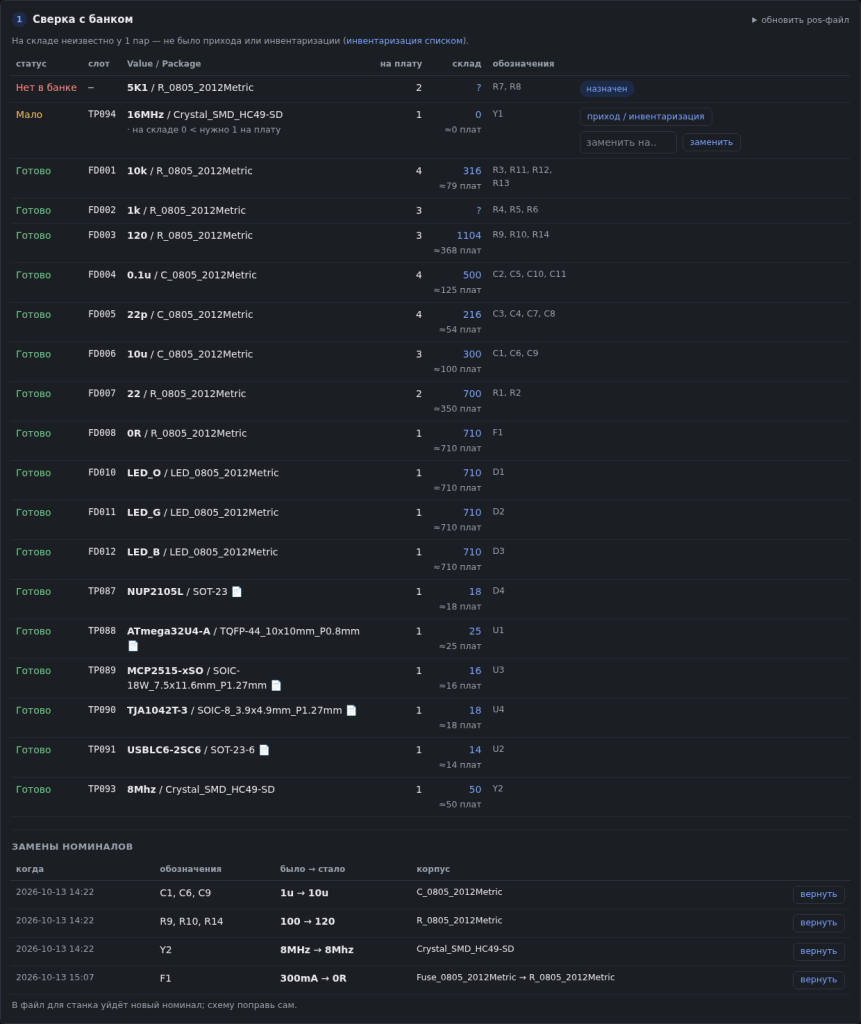
Task: Open stock value 16 for MCP2515-xSO
Action: coord(475,671)
